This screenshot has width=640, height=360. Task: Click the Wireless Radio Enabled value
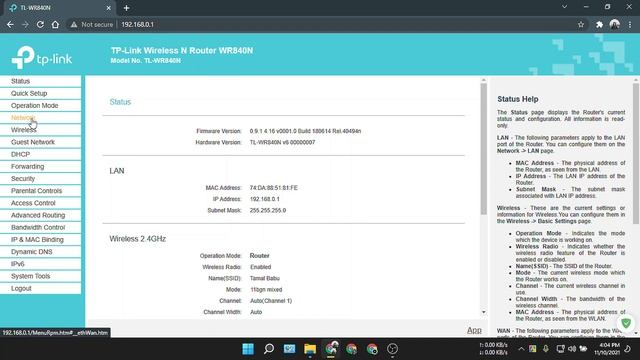pos(260,267)
